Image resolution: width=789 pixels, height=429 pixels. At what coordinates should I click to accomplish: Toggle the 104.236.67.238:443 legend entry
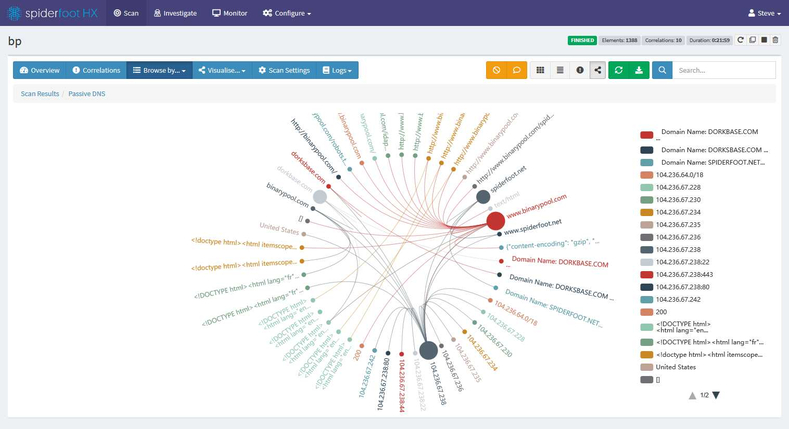pos(677,275)
